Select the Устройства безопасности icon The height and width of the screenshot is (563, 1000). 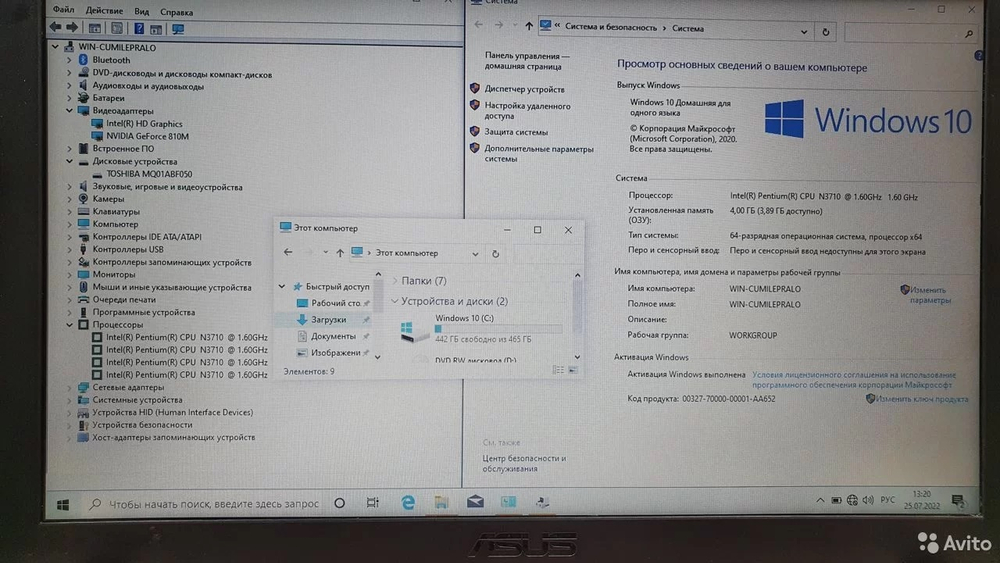(83, 425)
